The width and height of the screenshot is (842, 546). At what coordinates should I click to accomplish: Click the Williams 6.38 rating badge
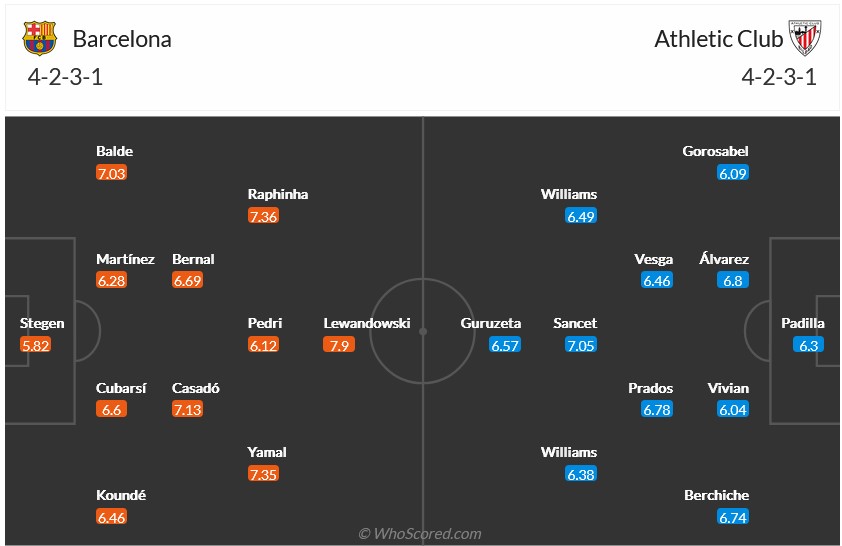click(580, 474)
